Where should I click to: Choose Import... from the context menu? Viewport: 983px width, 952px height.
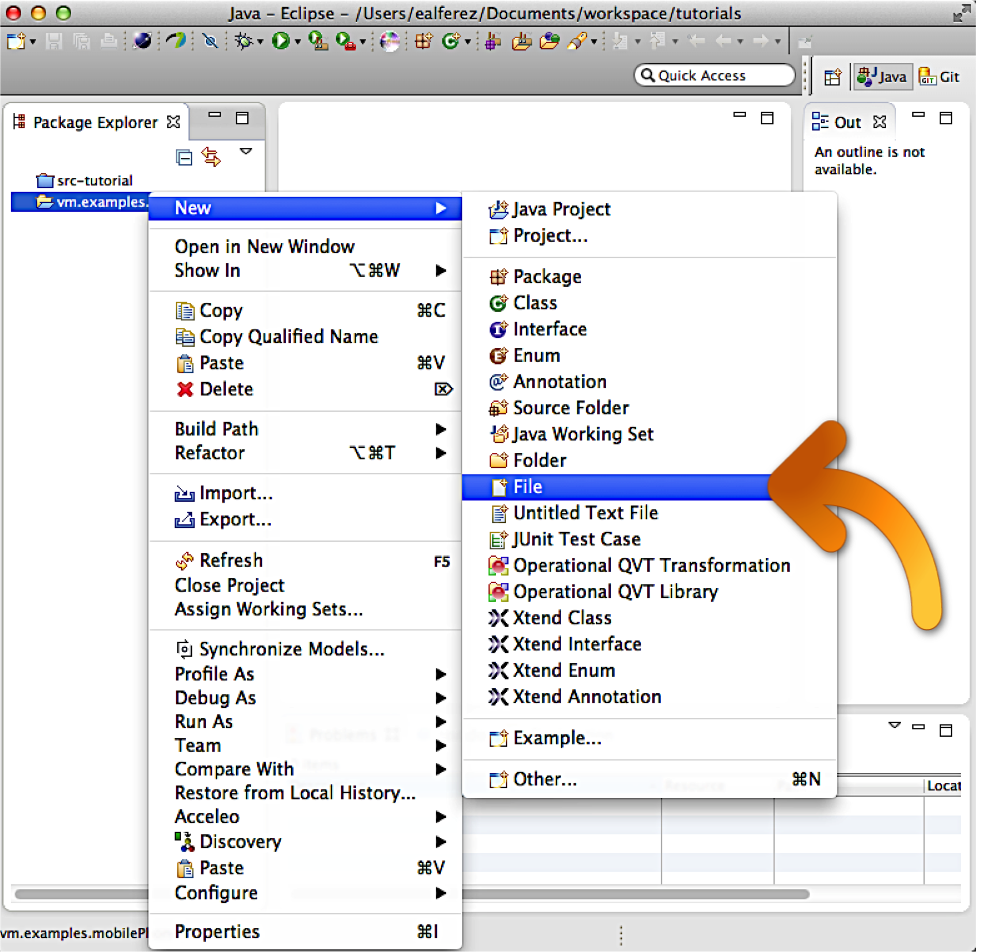(305, 493)
